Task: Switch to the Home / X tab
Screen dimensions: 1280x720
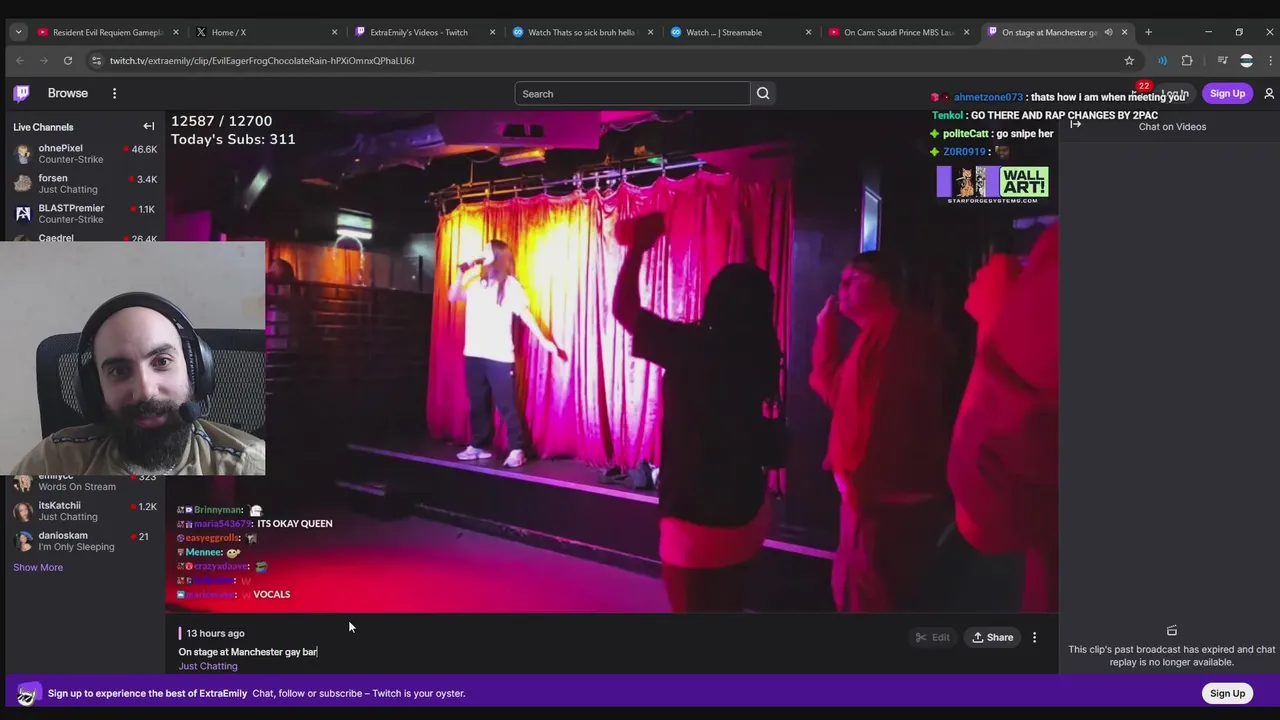Action: coord(266,32)
